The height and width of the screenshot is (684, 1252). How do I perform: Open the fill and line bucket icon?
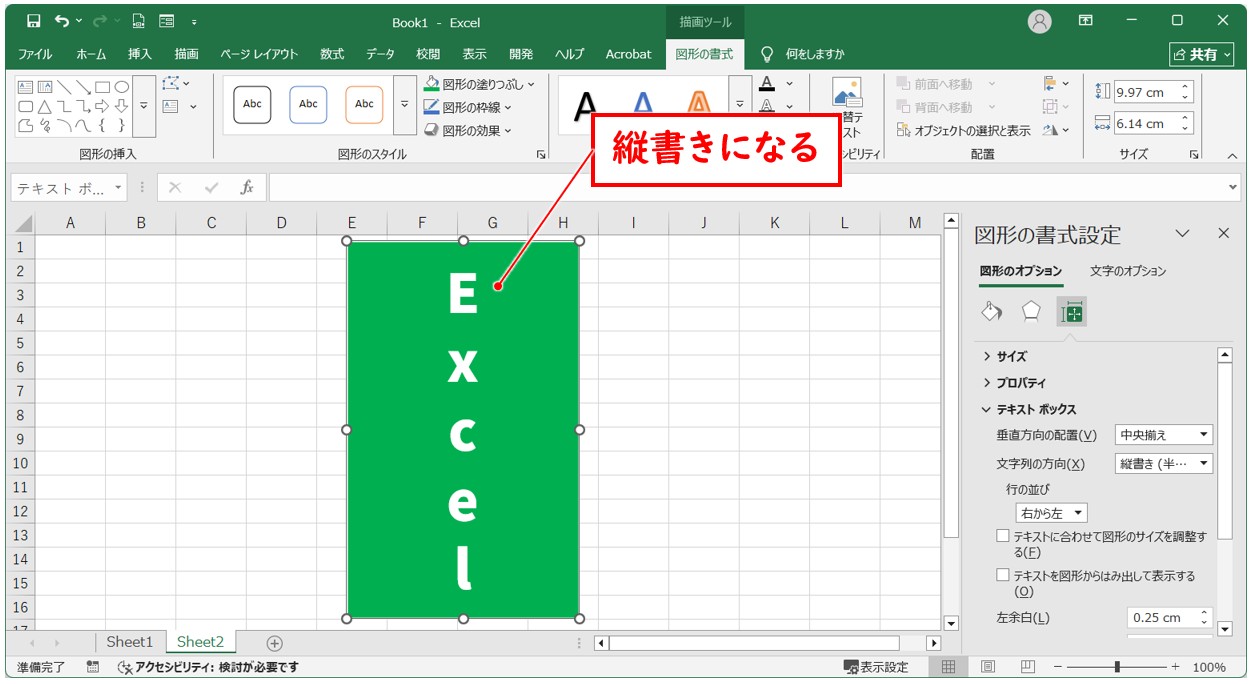click(992, 312)
